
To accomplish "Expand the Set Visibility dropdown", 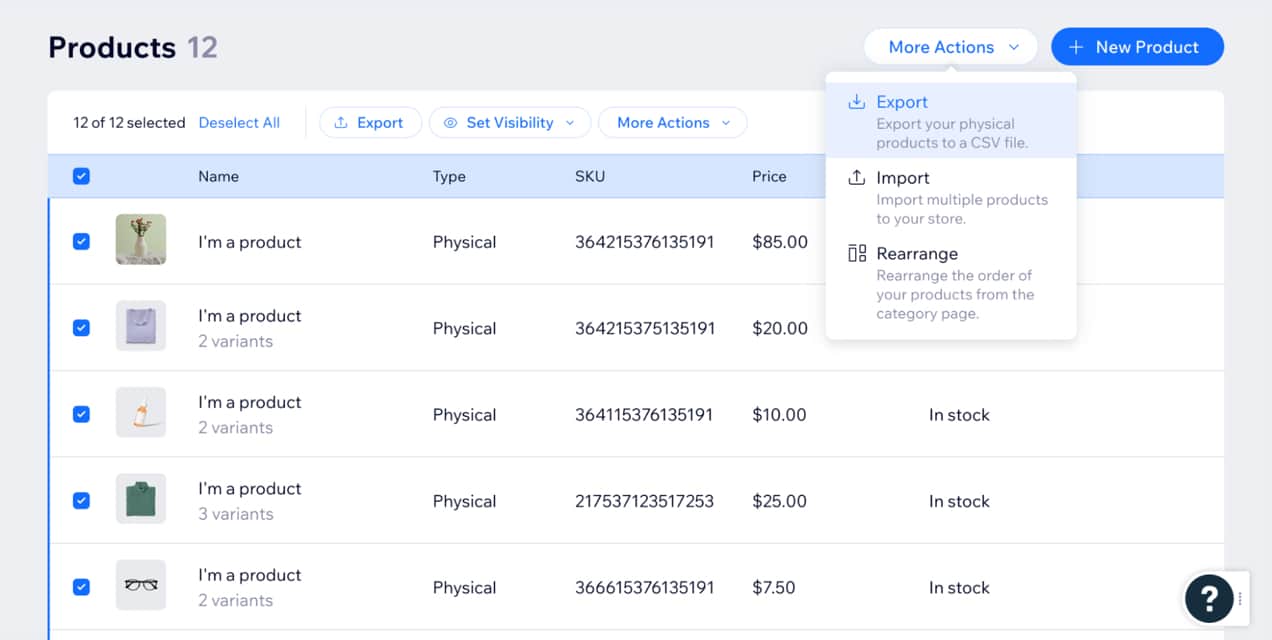I will point(510,122).
